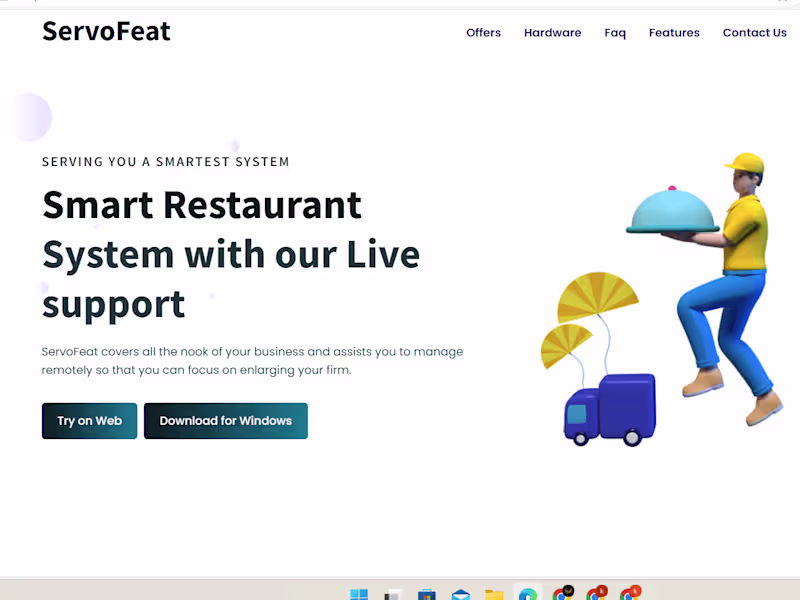The width and height of the screenshot is (800, 600).
Task: Click the blue delivery truck graphic
Action: [610, 410]
